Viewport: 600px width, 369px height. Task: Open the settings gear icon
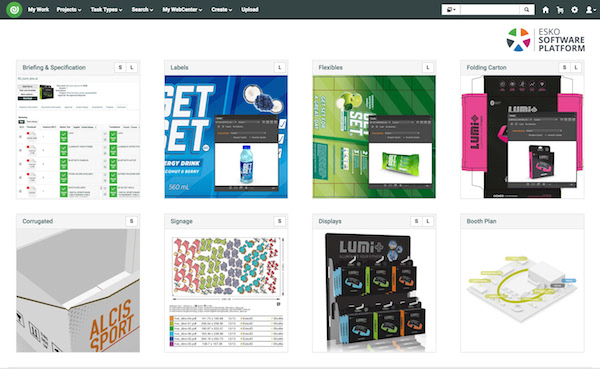[x=575, y=10]
